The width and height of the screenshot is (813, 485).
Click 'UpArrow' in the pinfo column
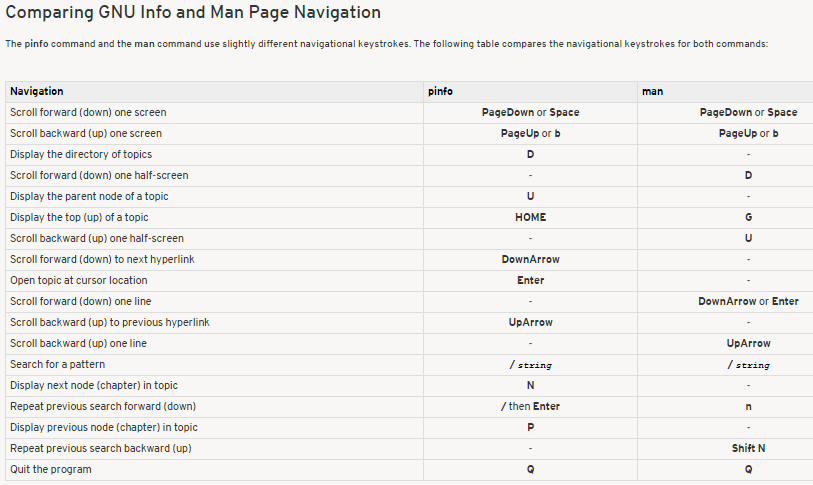(x=530, y=322)
